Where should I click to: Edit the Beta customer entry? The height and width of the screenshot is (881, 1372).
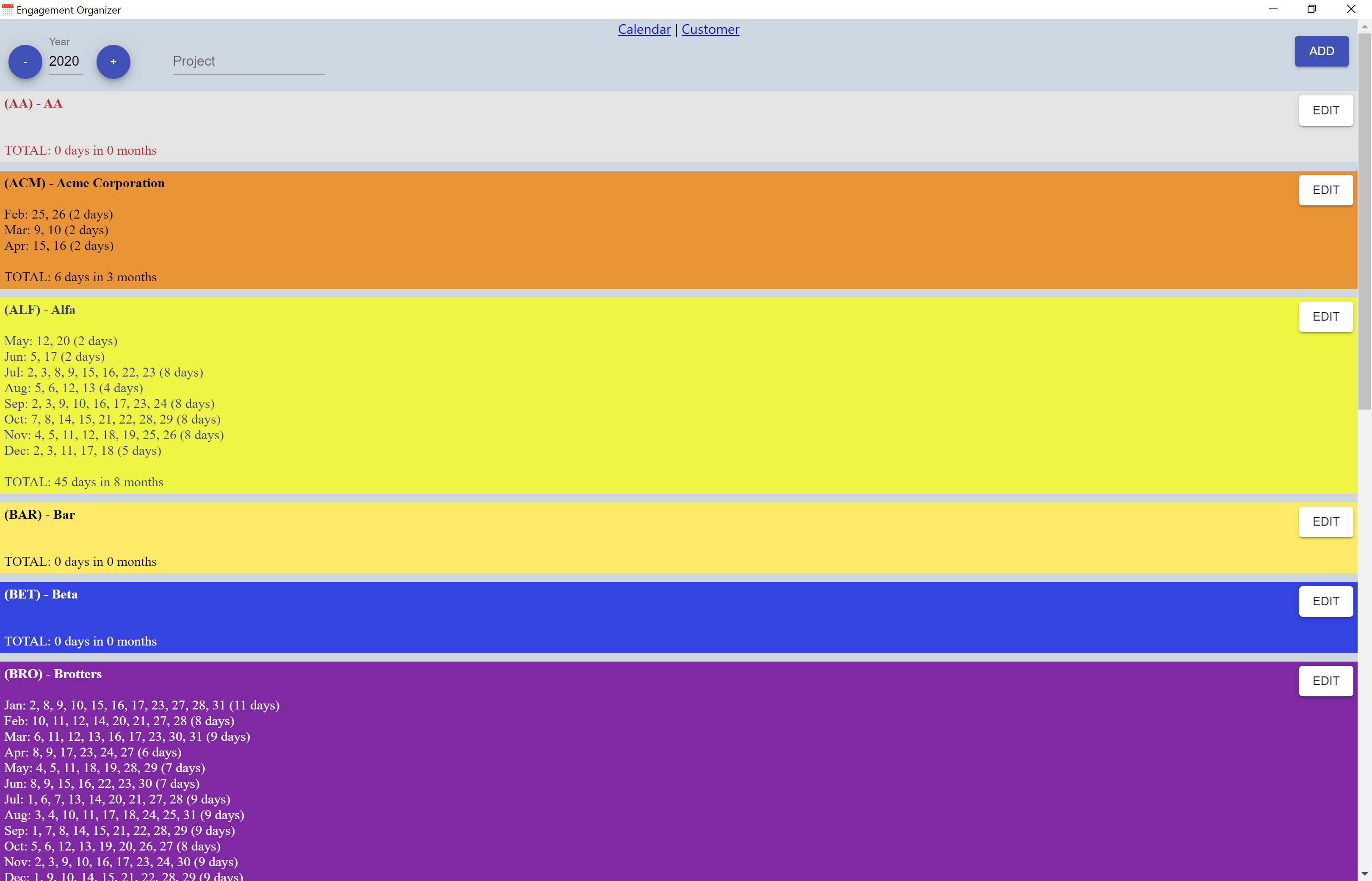pos(1325,601)
